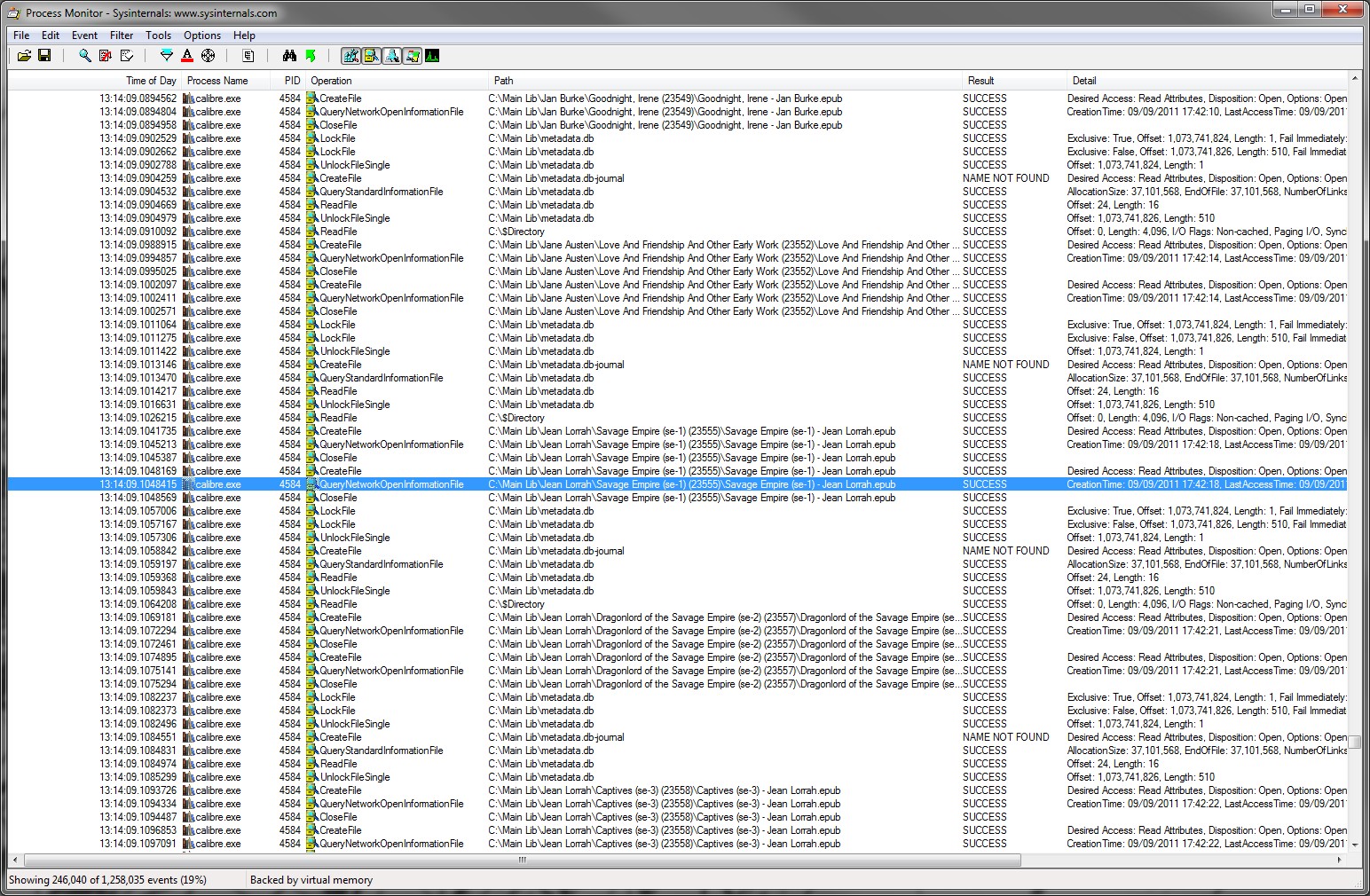Click calibre.exe icon in row 13:14:09.1069181
Viewport: 1370px width, 896px height.
pyautogui.click(x=189, y=617)
